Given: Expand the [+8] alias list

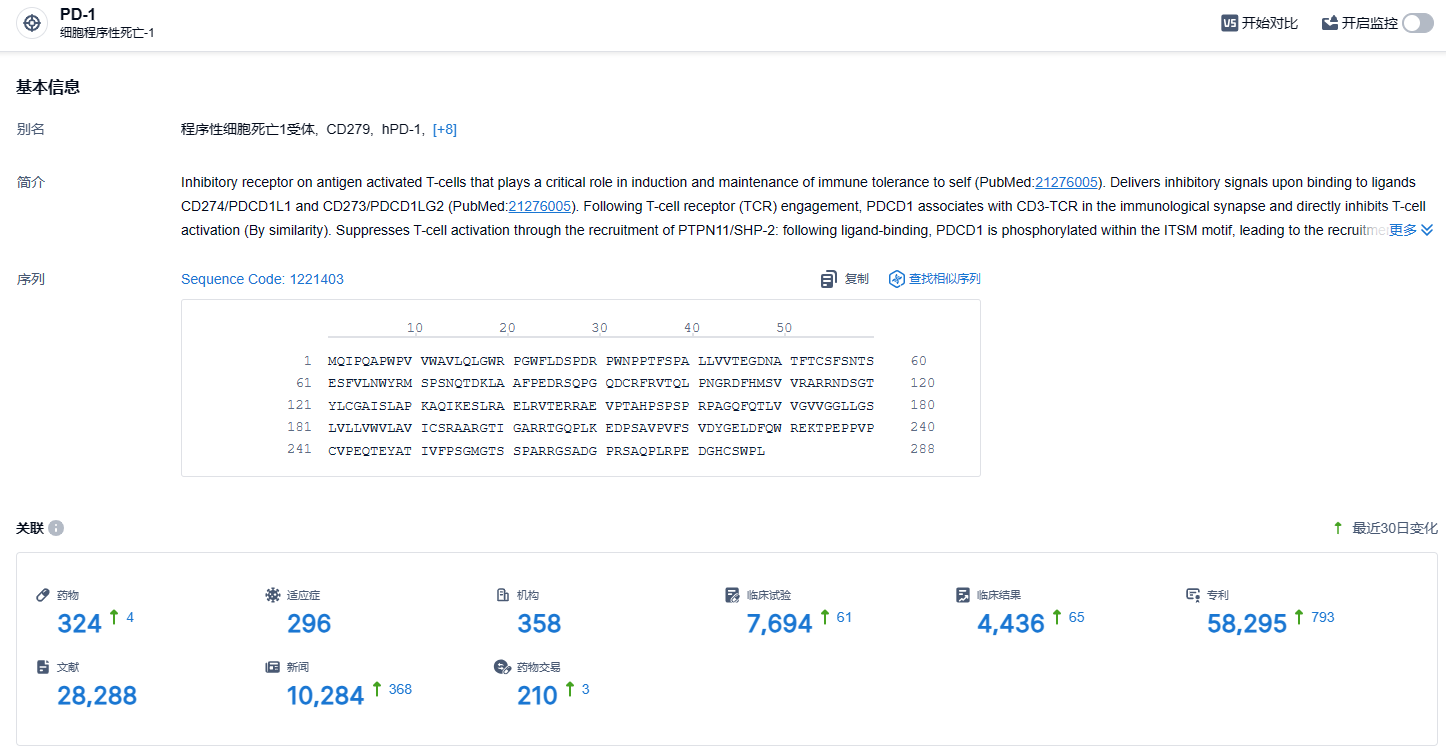Looking at the screenshot, I should point(444,129).
